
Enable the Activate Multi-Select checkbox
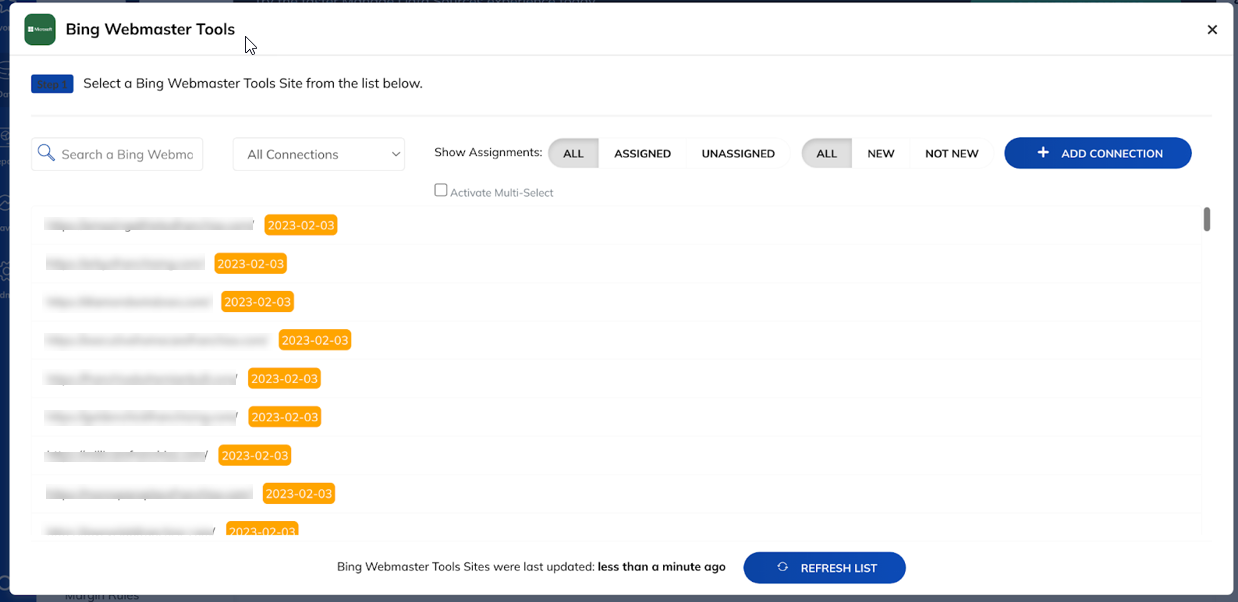441,190
